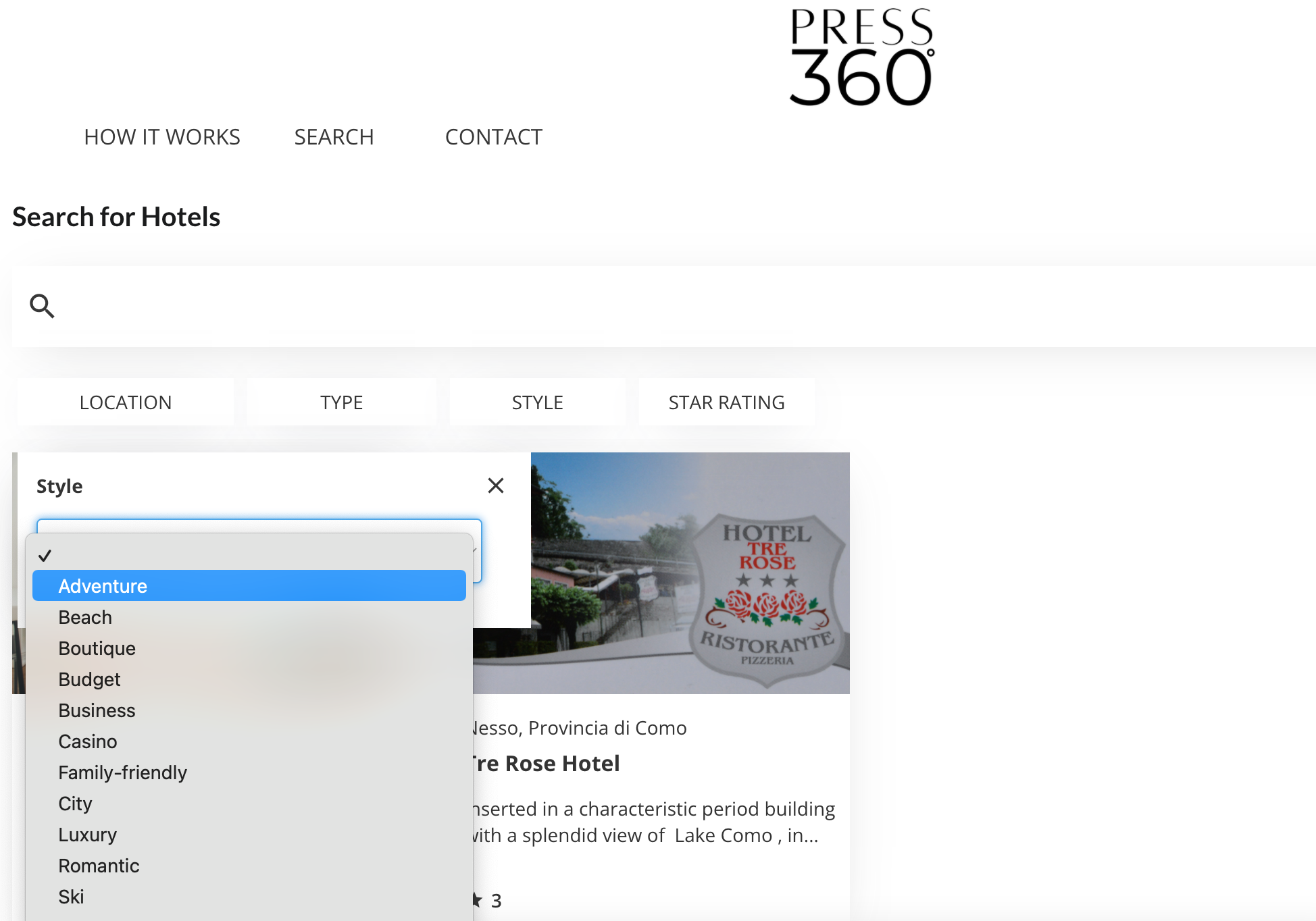Open the STYLE filter
The width and height of the screenshot is (1316, 921).
(538, 402)
